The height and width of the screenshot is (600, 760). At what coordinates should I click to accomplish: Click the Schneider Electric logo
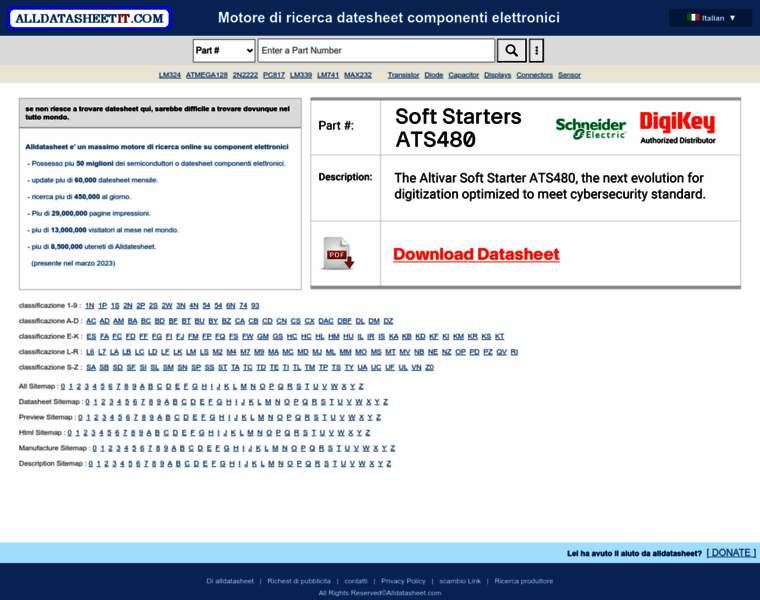coord(590,128)
